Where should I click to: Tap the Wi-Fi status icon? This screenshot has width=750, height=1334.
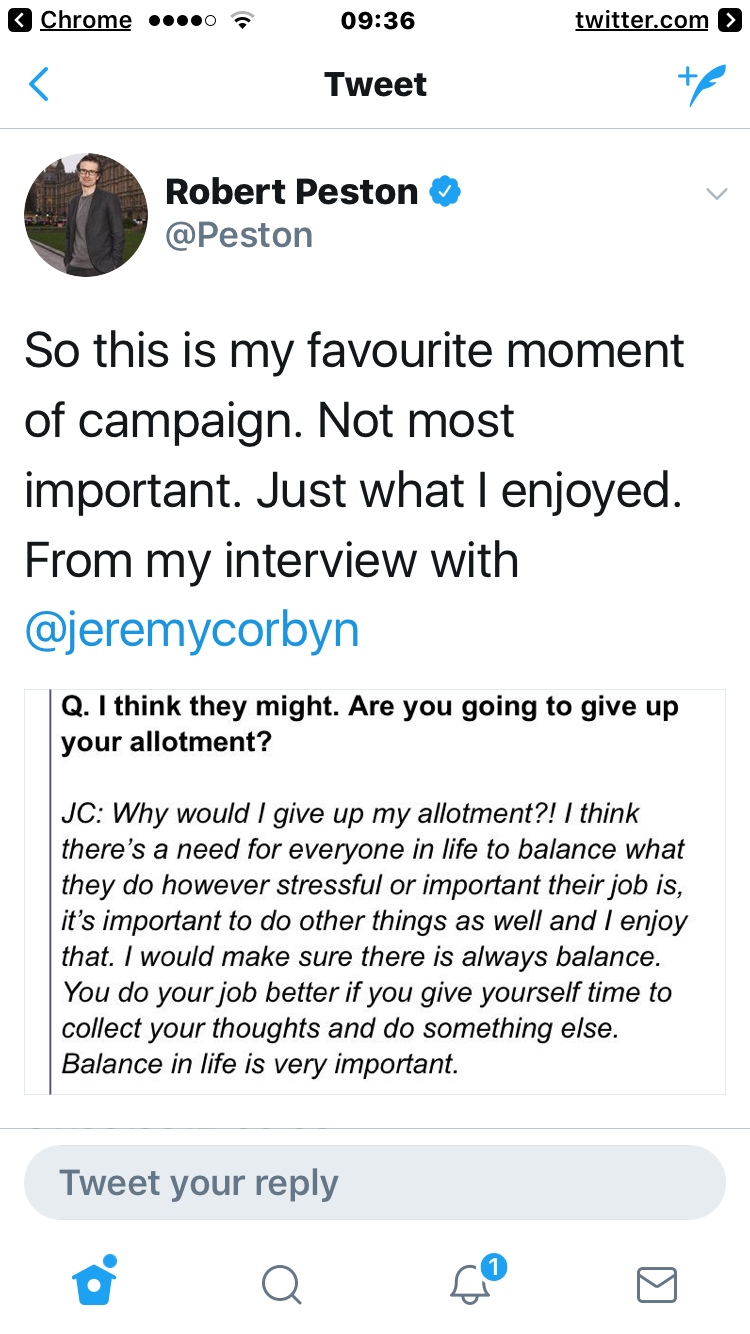[240, 21]
